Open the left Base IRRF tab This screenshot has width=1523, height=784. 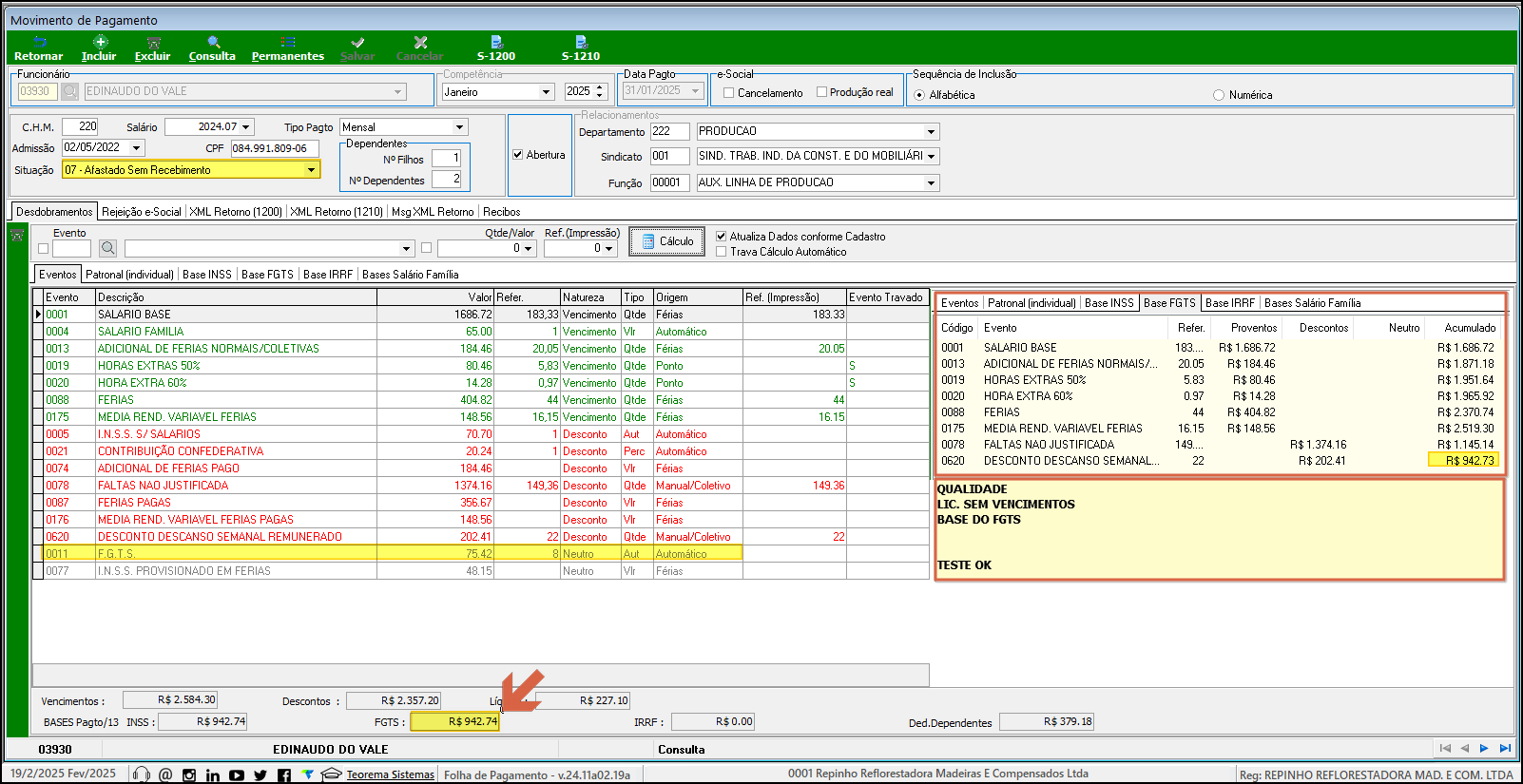328,275
